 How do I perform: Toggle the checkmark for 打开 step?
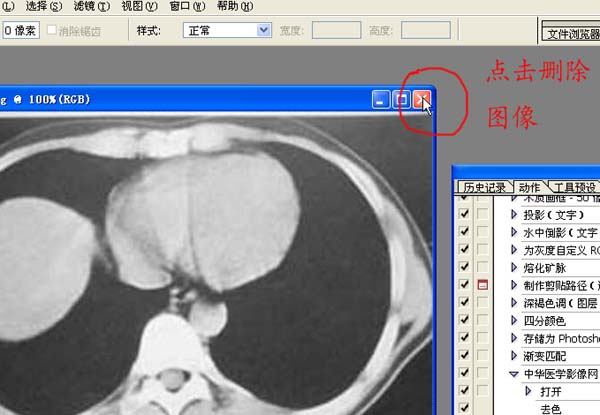[x=464, y=390]
